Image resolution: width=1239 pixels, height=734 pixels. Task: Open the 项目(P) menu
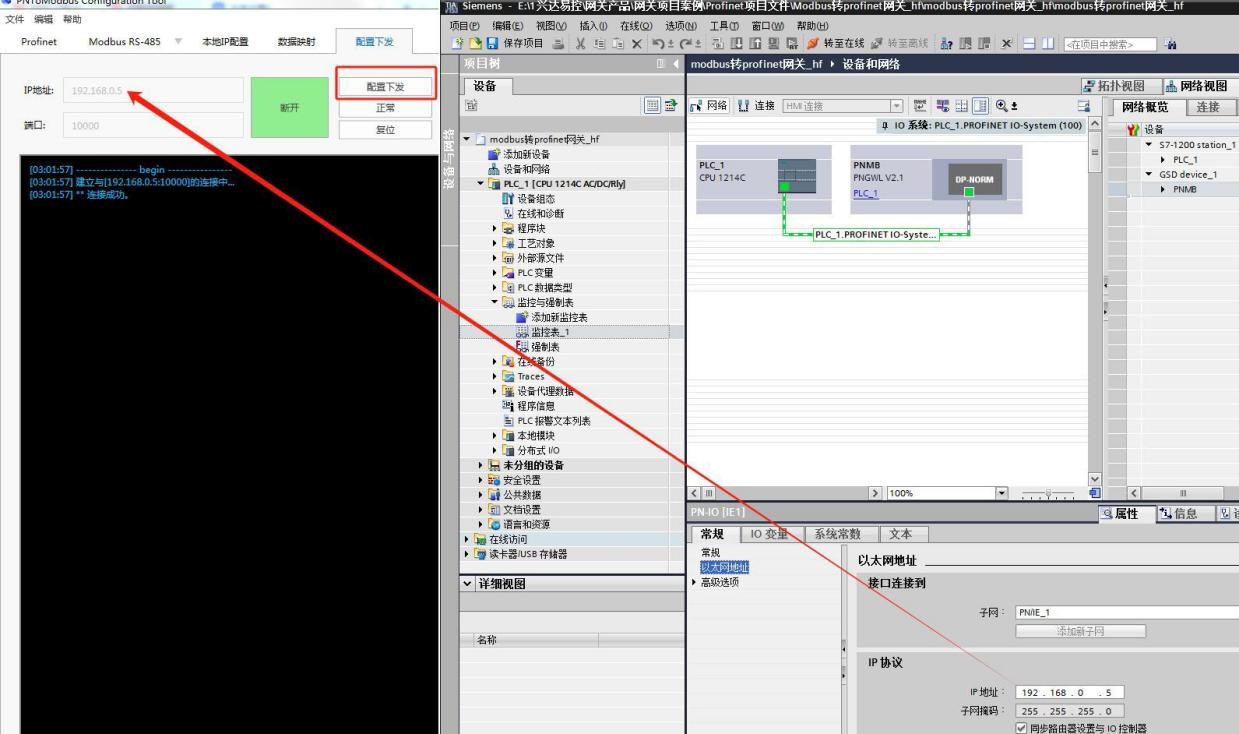pos(466,24)
